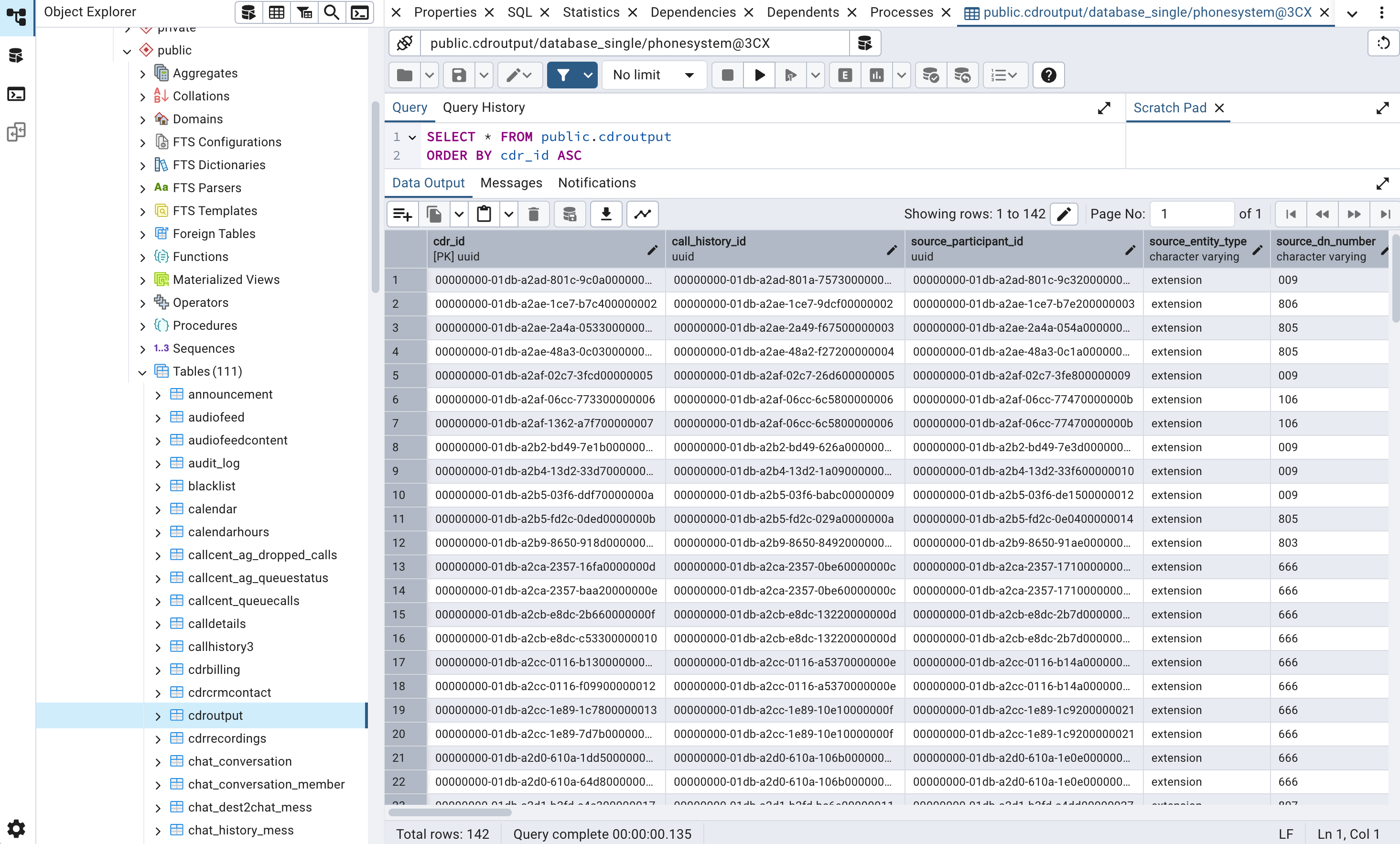Viewport: 1400px width, 844px height.
Task: Open the save file dropdown arrow
Action: click(x=484, y=75)
